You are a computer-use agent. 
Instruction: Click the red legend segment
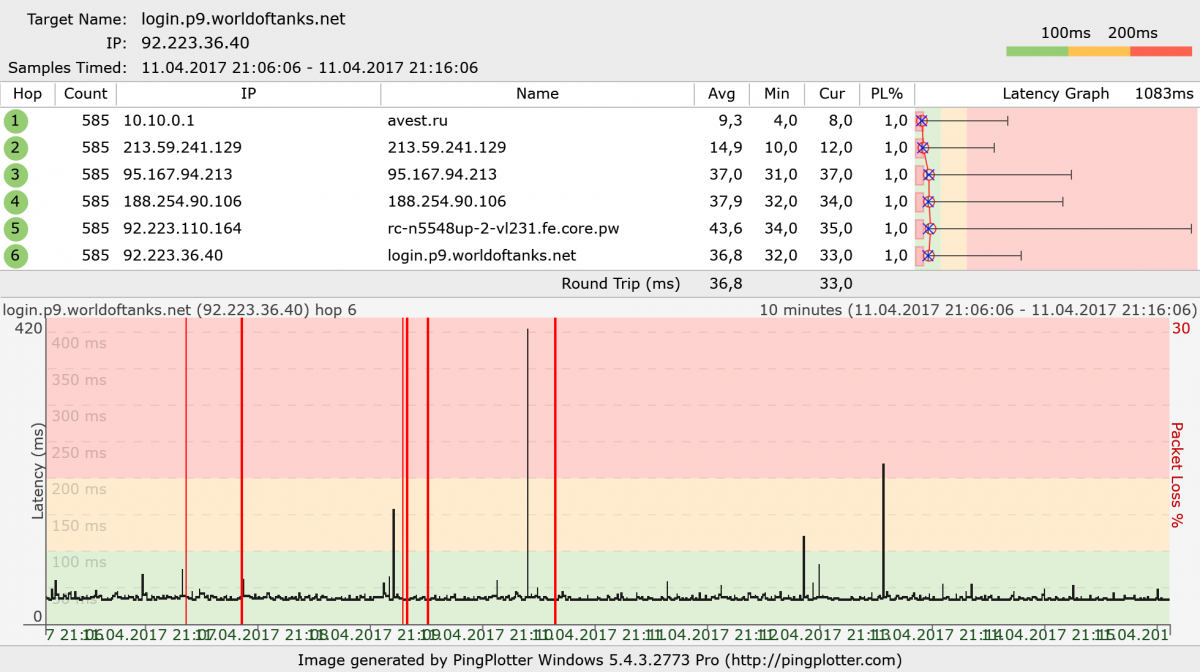(x=1161, y=51)
